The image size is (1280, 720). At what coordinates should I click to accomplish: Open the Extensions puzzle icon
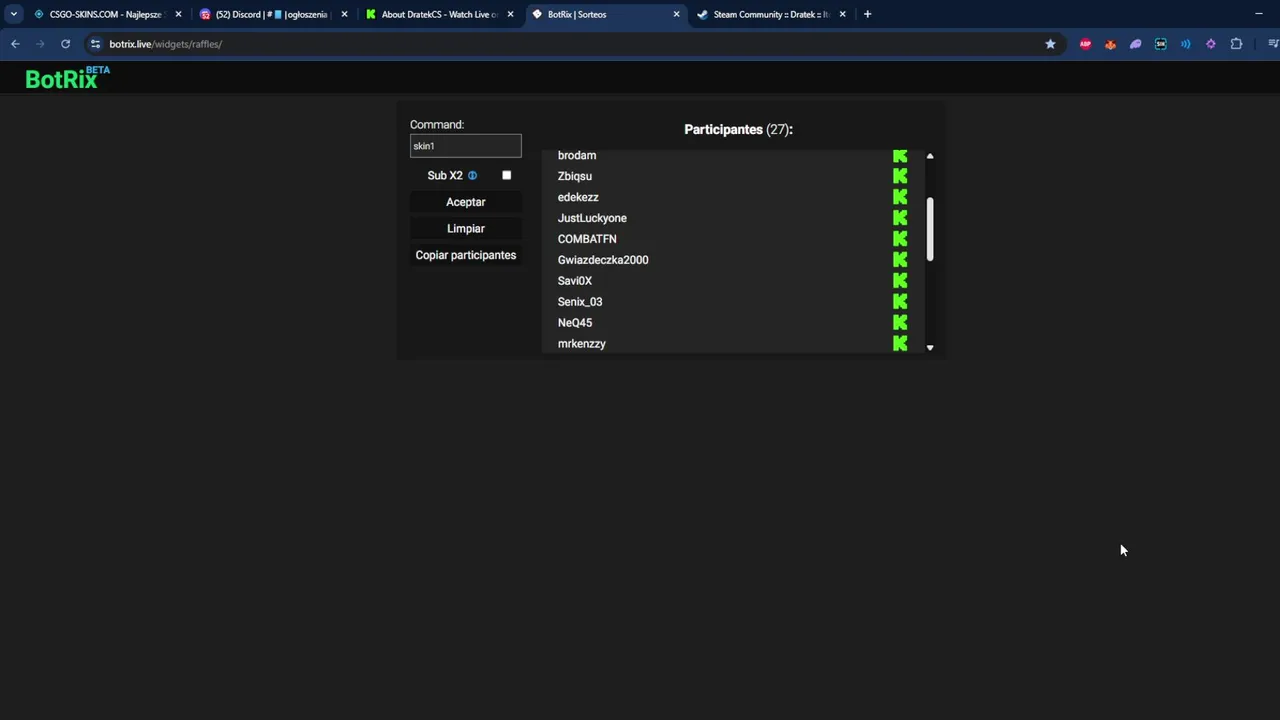[x=1236, y=44]
